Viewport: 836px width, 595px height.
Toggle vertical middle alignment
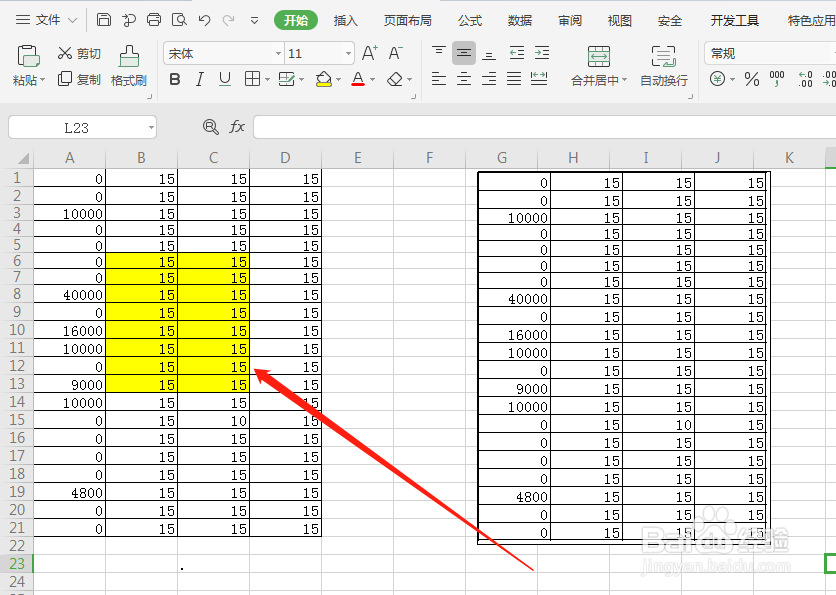click(464, 53)
